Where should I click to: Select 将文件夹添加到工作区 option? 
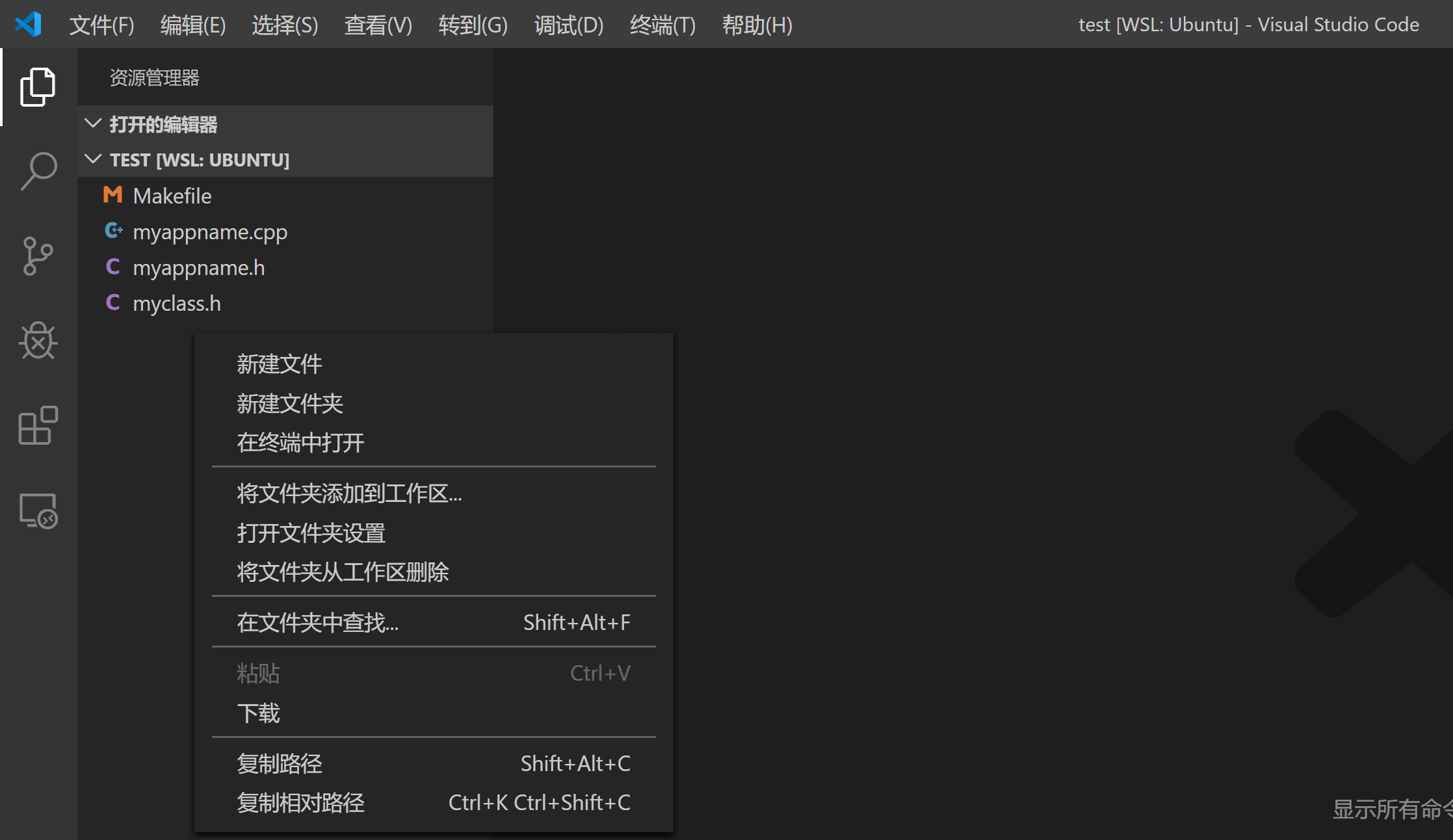click(349, 493)
